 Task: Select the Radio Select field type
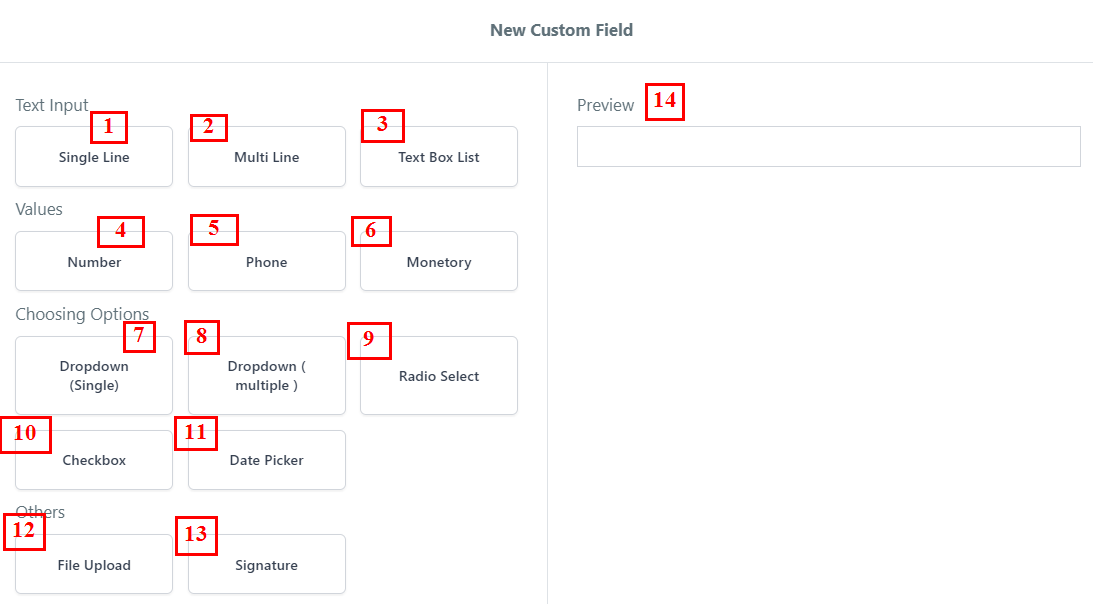tap(438, 377)
